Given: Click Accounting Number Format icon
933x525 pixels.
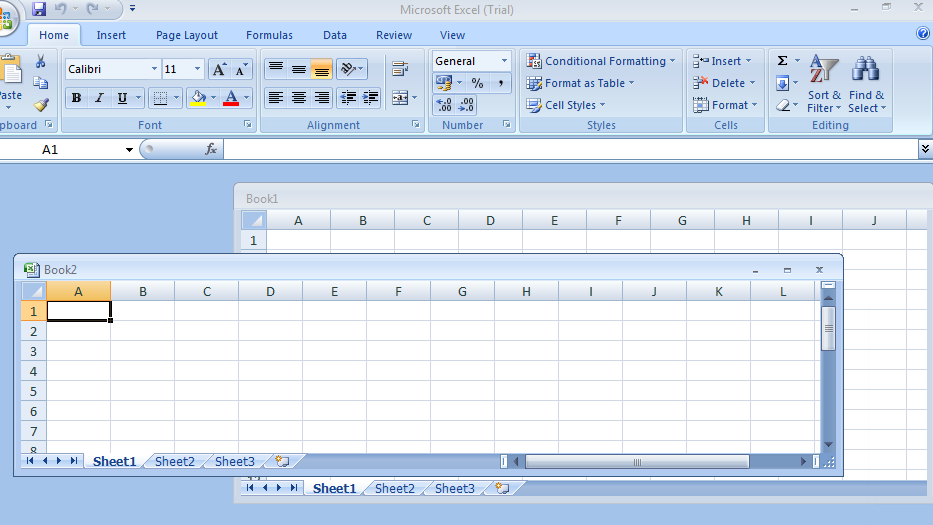Looking at the screenshot, I should click(444, 83).
